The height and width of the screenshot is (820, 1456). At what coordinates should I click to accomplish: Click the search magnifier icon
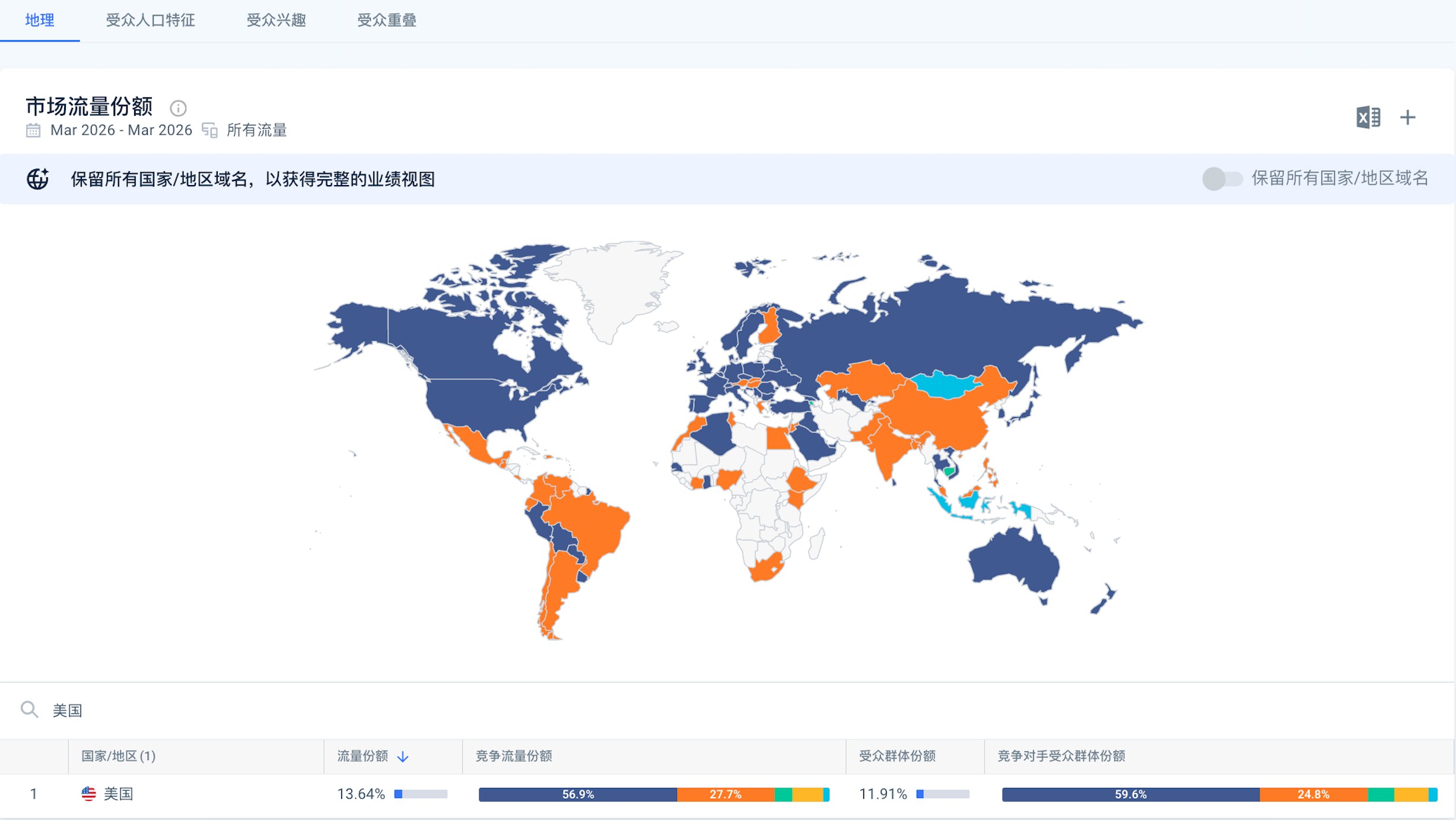(x=29, y=710)
